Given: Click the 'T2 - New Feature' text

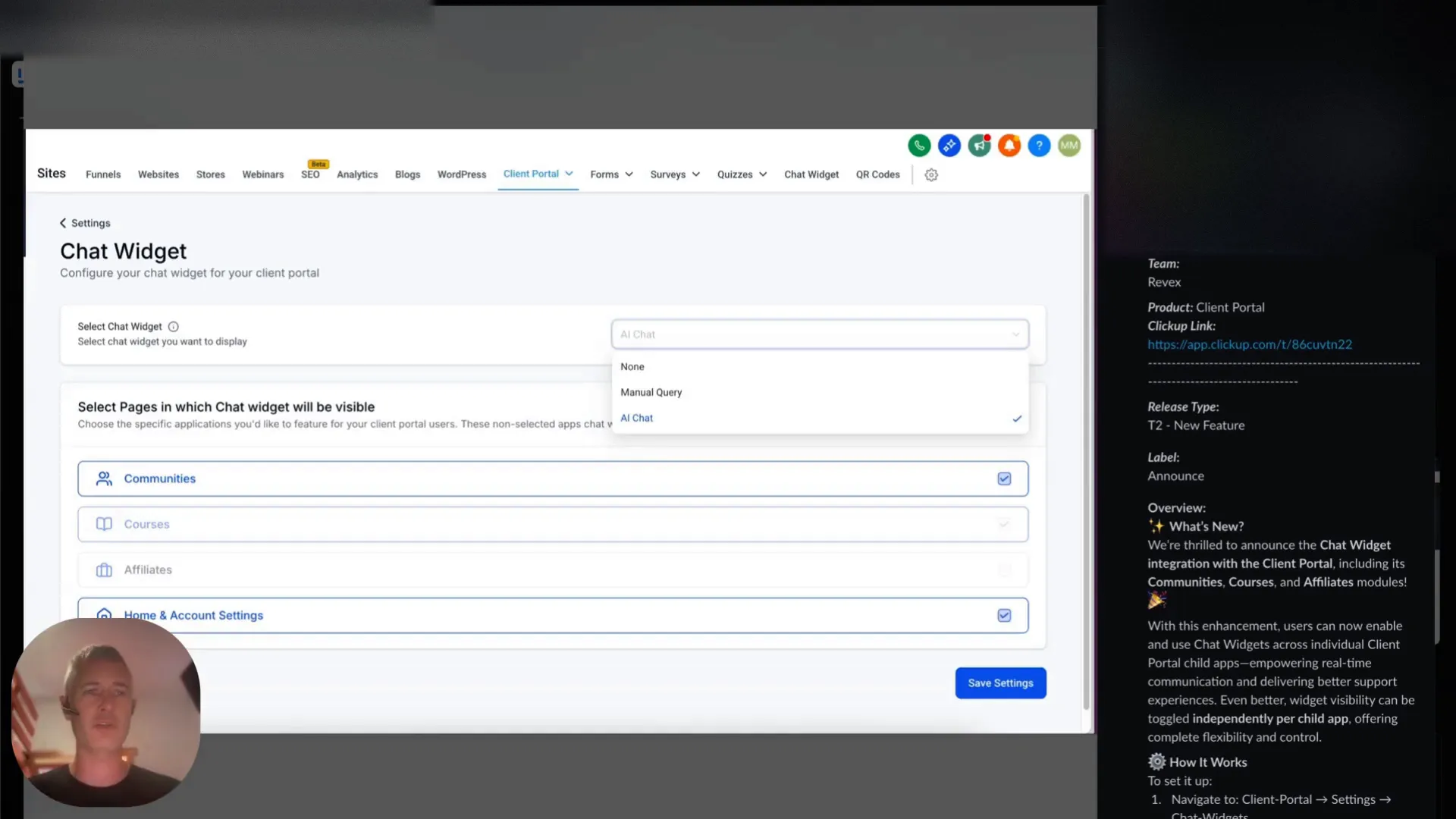Looking at the screenshot, I should tap(1196, 425).
